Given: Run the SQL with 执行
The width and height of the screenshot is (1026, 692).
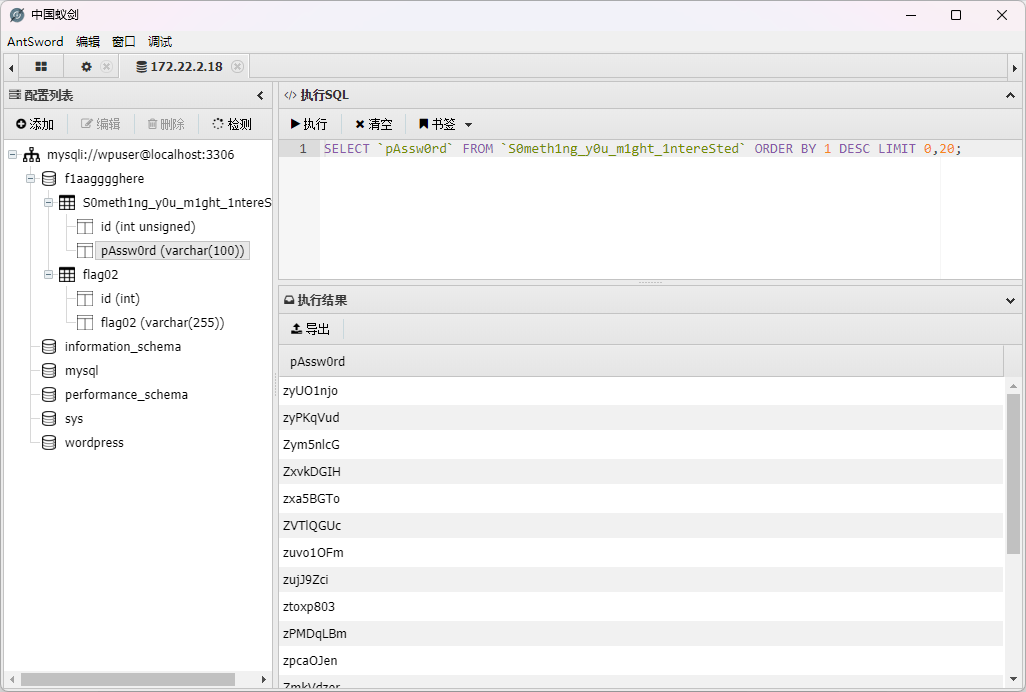Looking at the screenshot, I should click(309, 124).
